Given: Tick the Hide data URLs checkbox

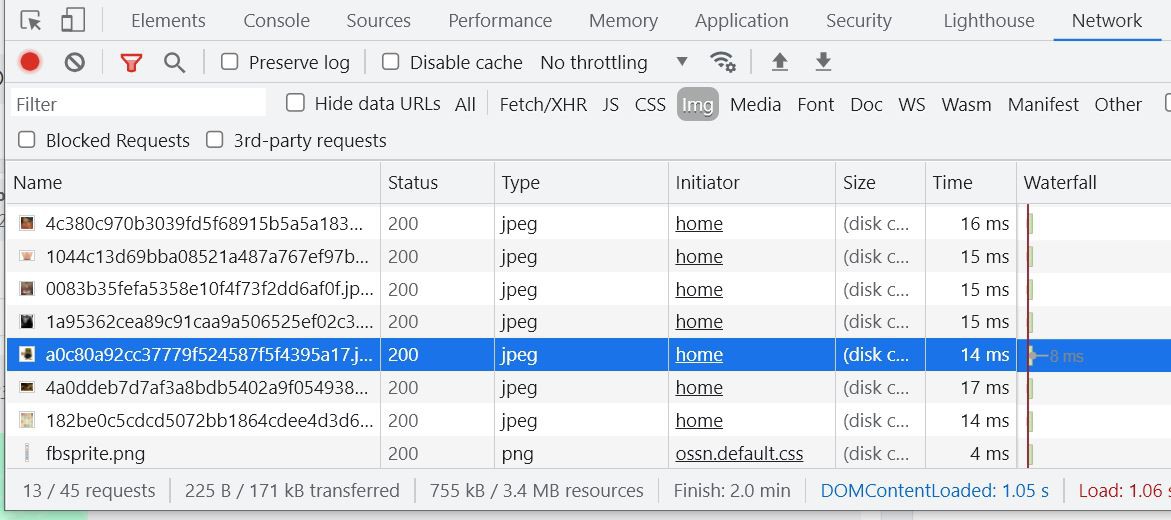Looking at the screenshot, I should 295,103.
